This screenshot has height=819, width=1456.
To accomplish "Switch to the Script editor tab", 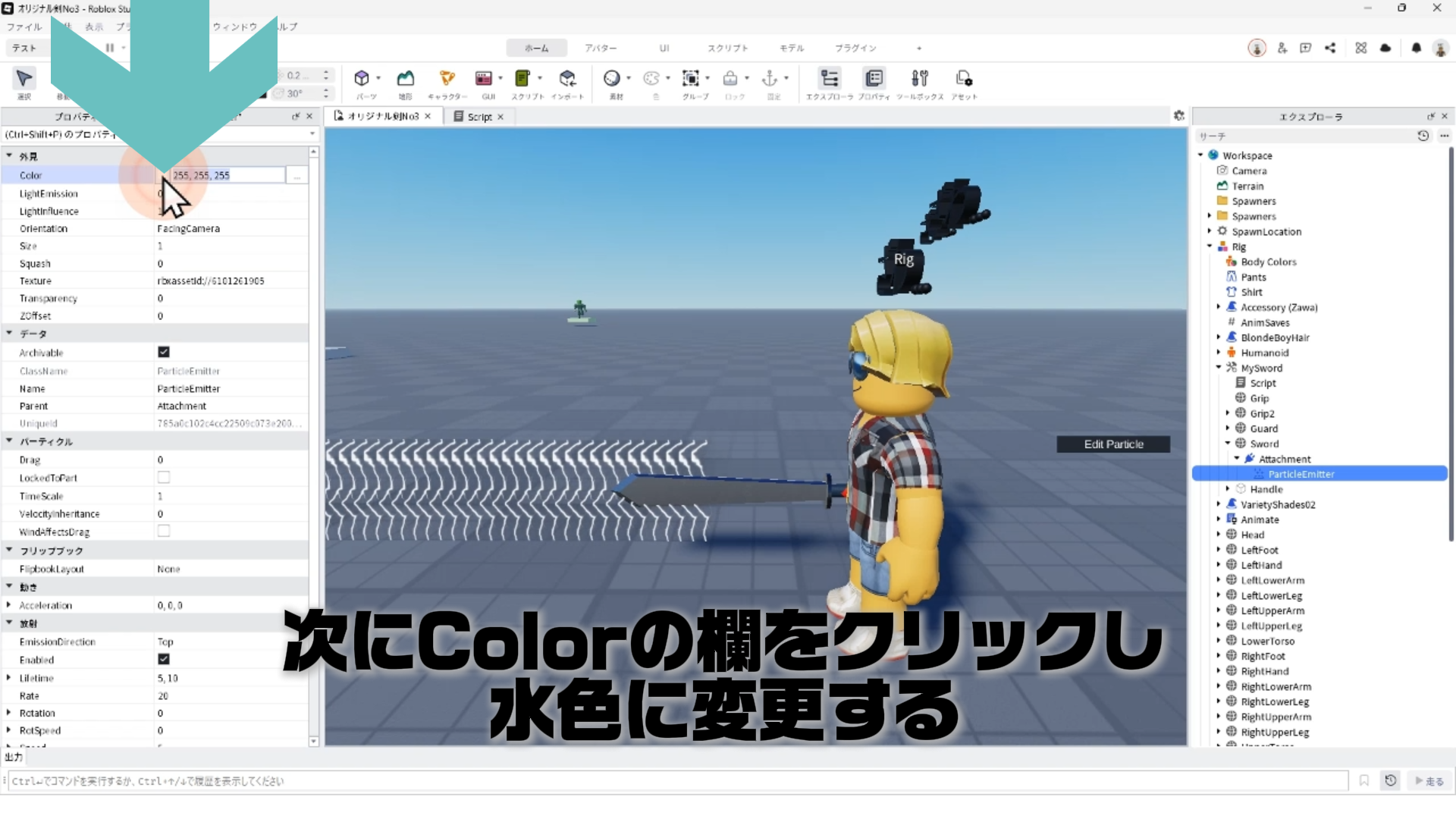I will tap(479, 116).
